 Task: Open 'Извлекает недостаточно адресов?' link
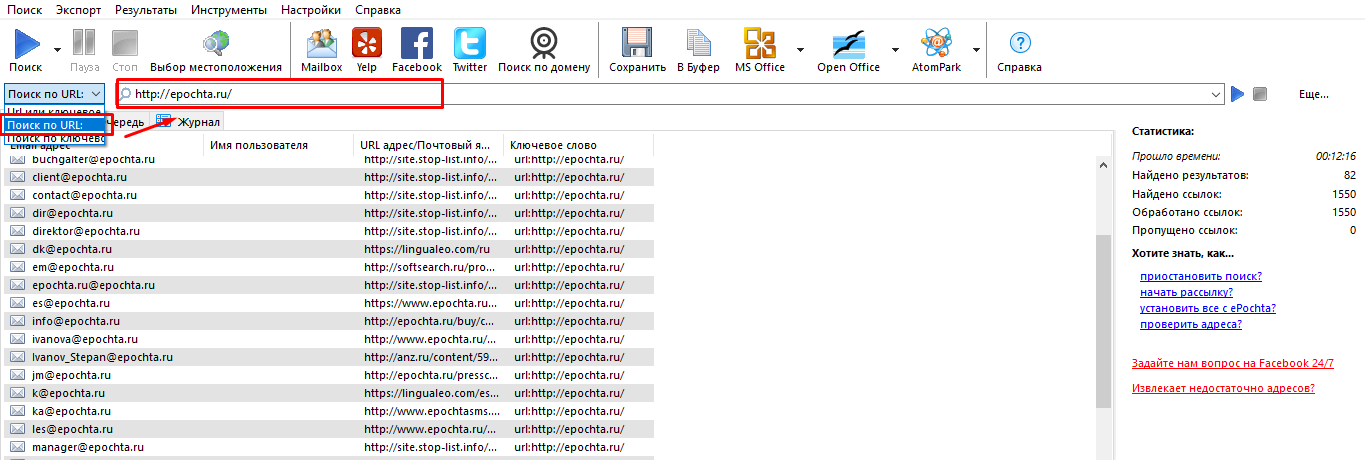tap(1223, 388)
